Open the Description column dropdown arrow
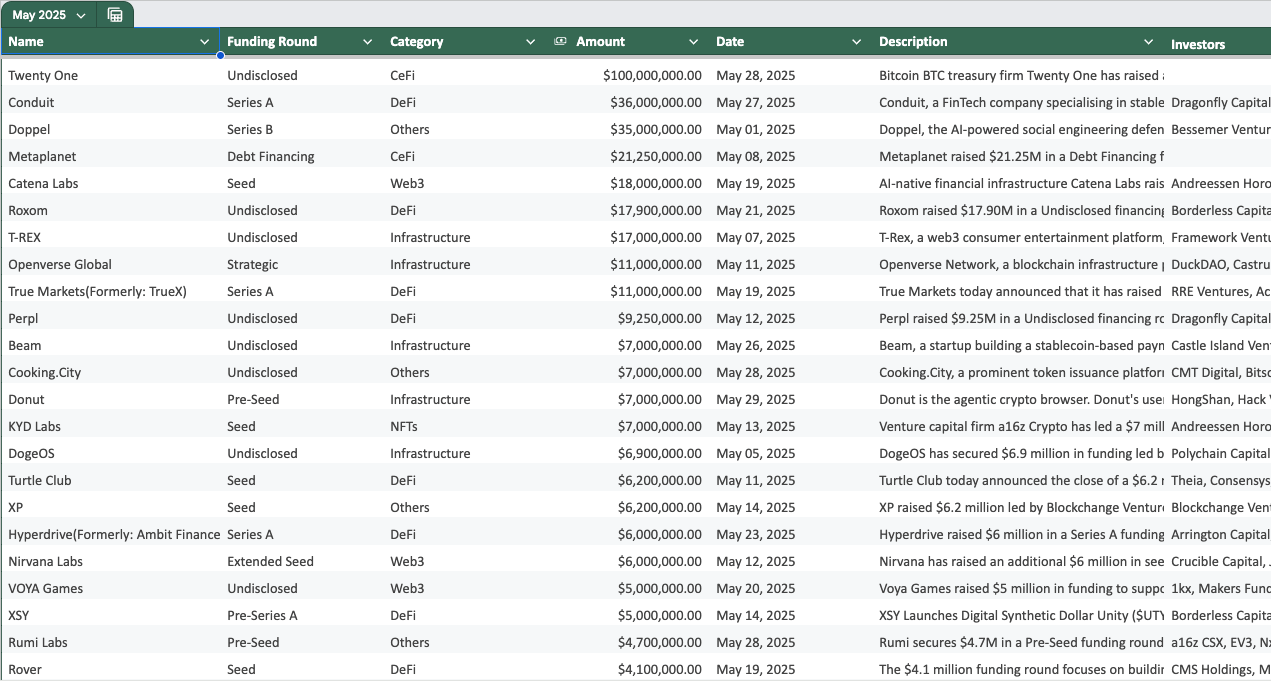1271x681 pixels. coord(1149,42)
